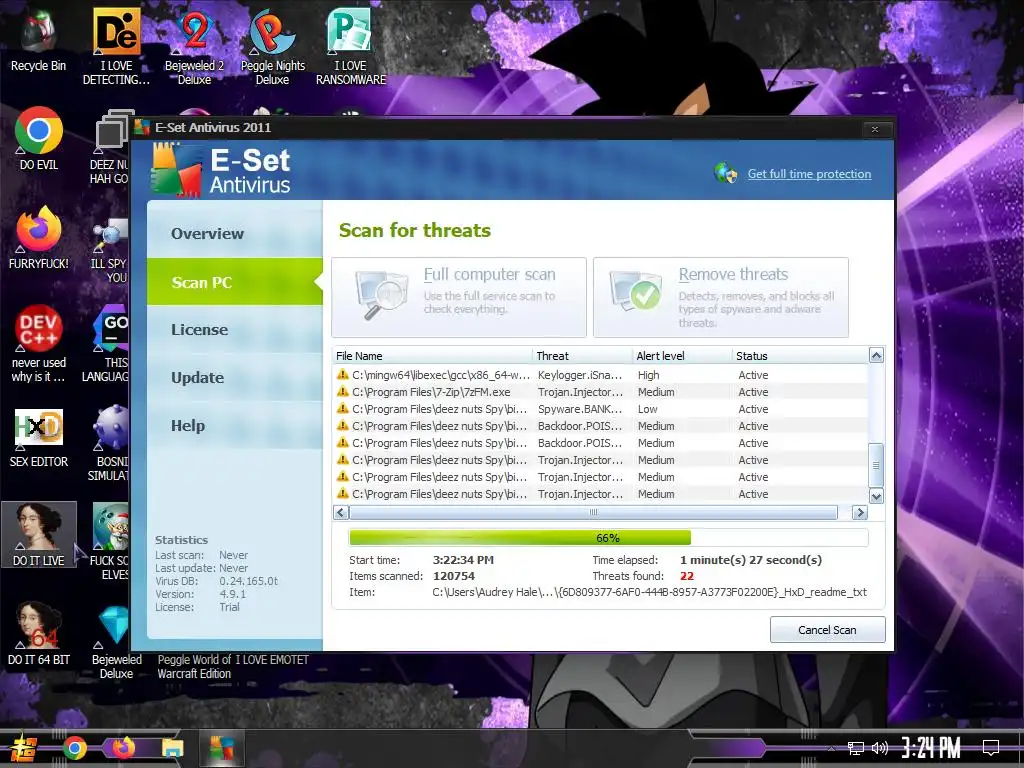Show hidden tray icons chevron
The image size is (1024, 768).
click(x=831, y=748)
